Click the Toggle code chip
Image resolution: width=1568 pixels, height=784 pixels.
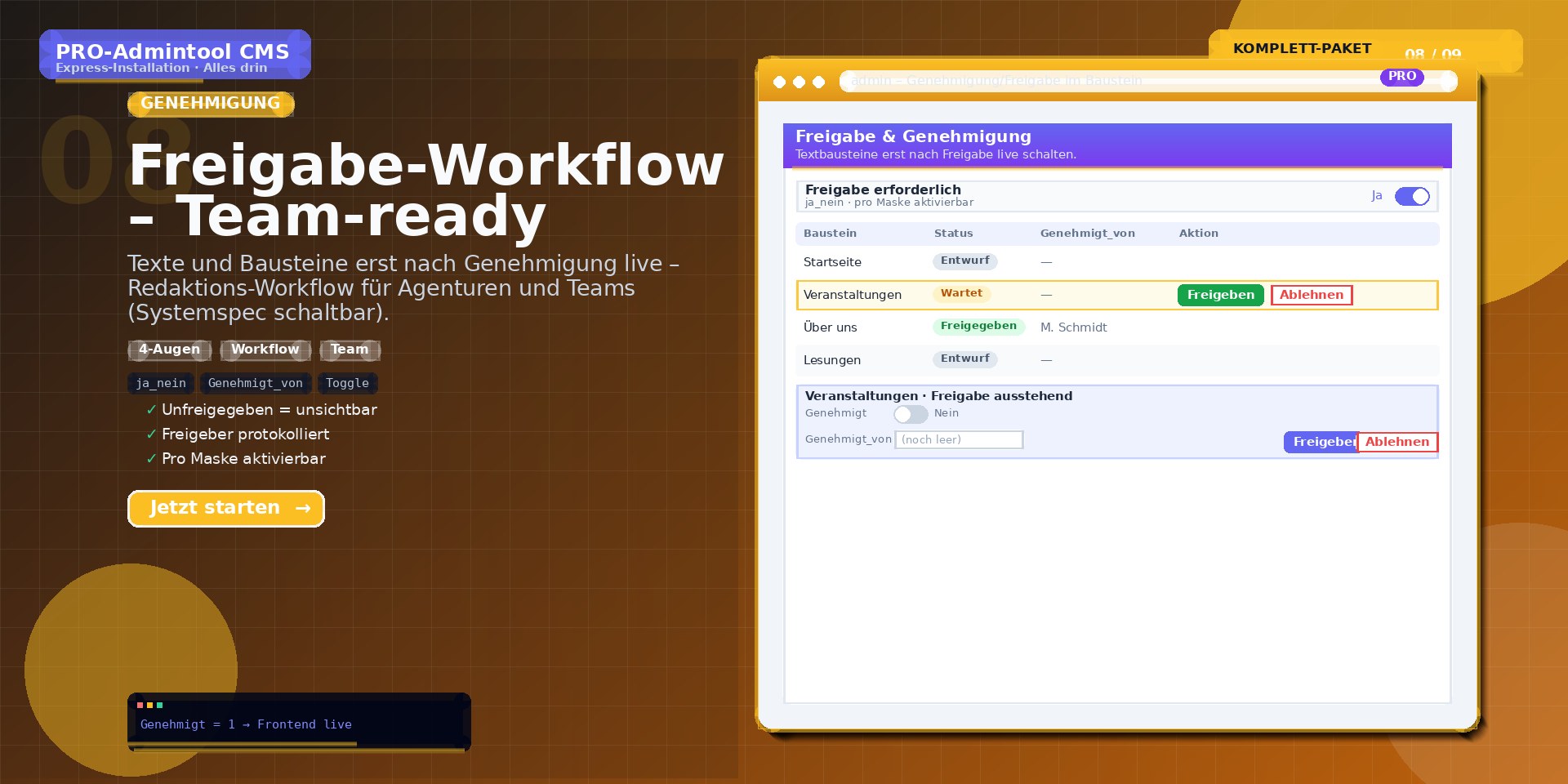pyautogui.click(x=347, y=383)
